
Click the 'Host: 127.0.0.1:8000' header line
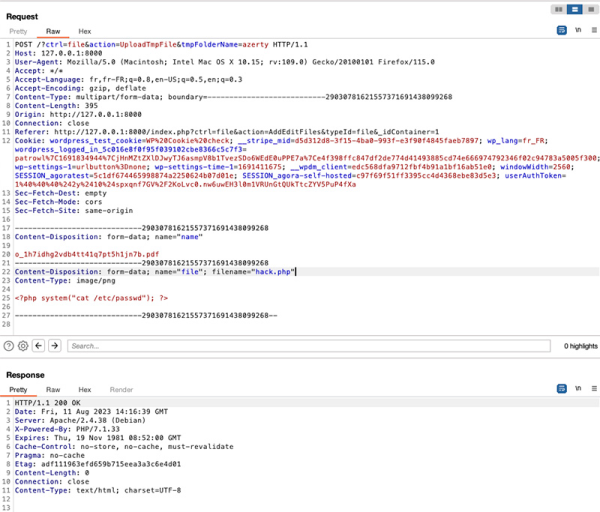click(x=58, y=54)
